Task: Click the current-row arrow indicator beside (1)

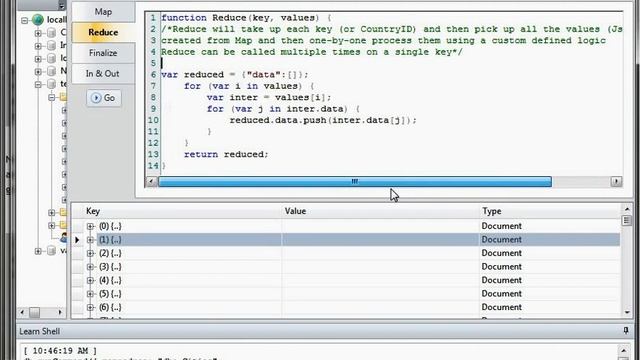Action: click(x=77, y=240)
